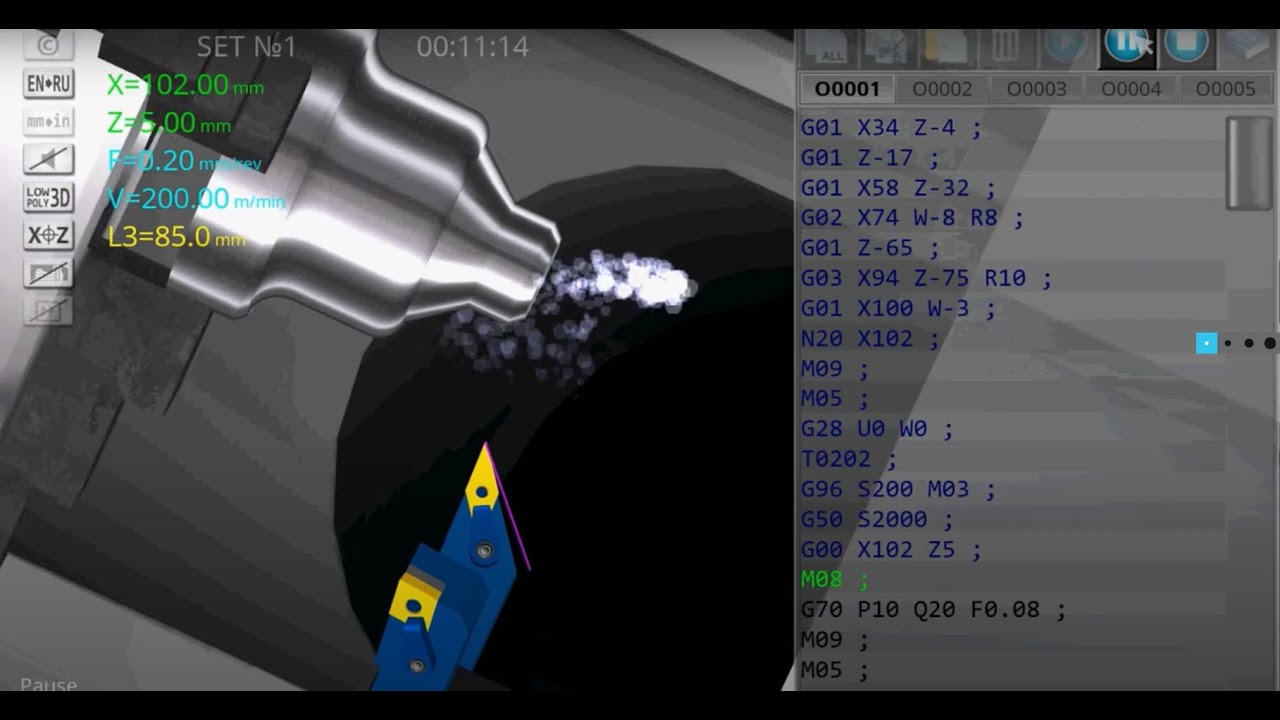Toggle the muted sound icon

48,159
